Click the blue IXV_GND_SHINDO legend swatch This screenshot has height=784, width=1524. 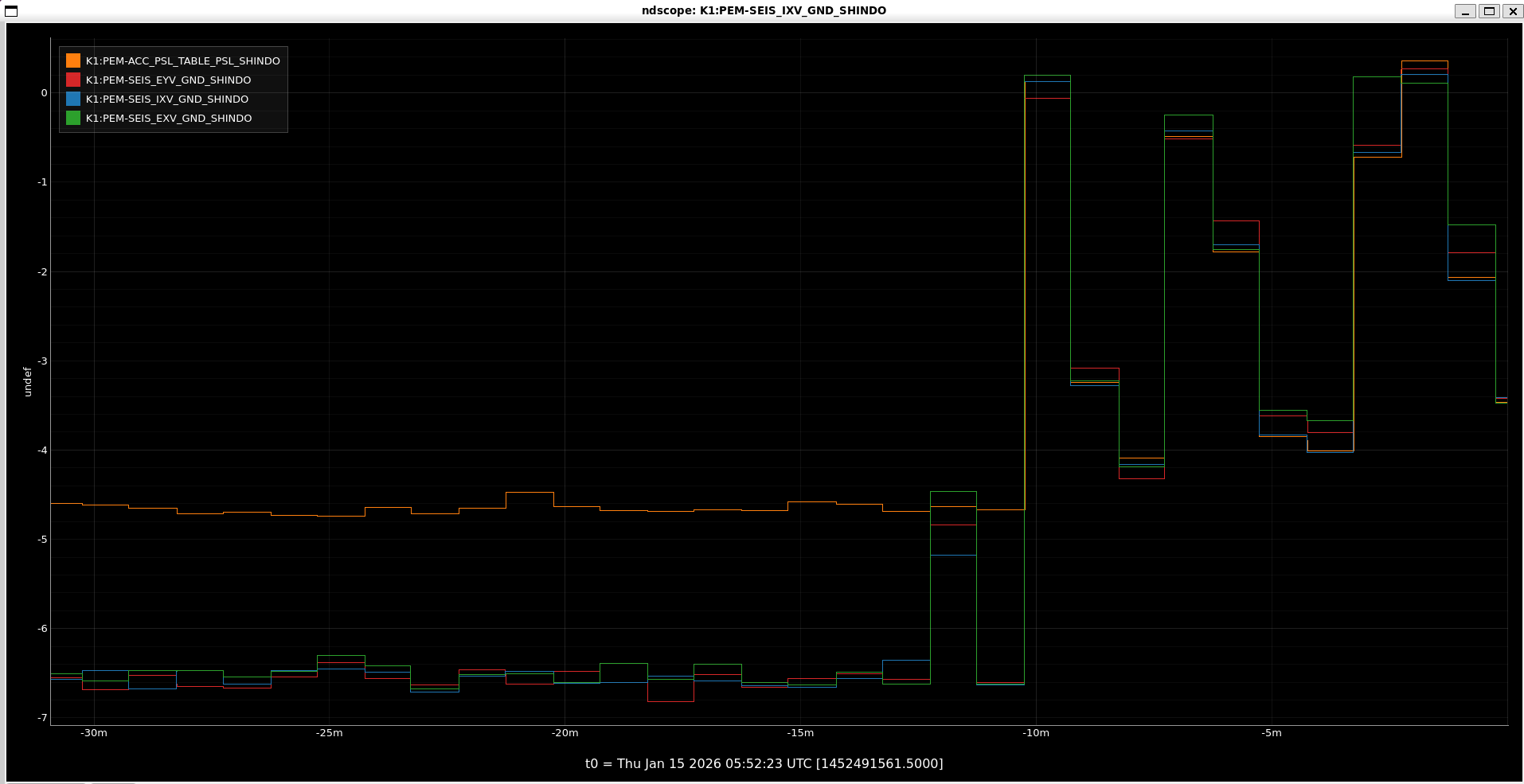click(x=73, y=99)
